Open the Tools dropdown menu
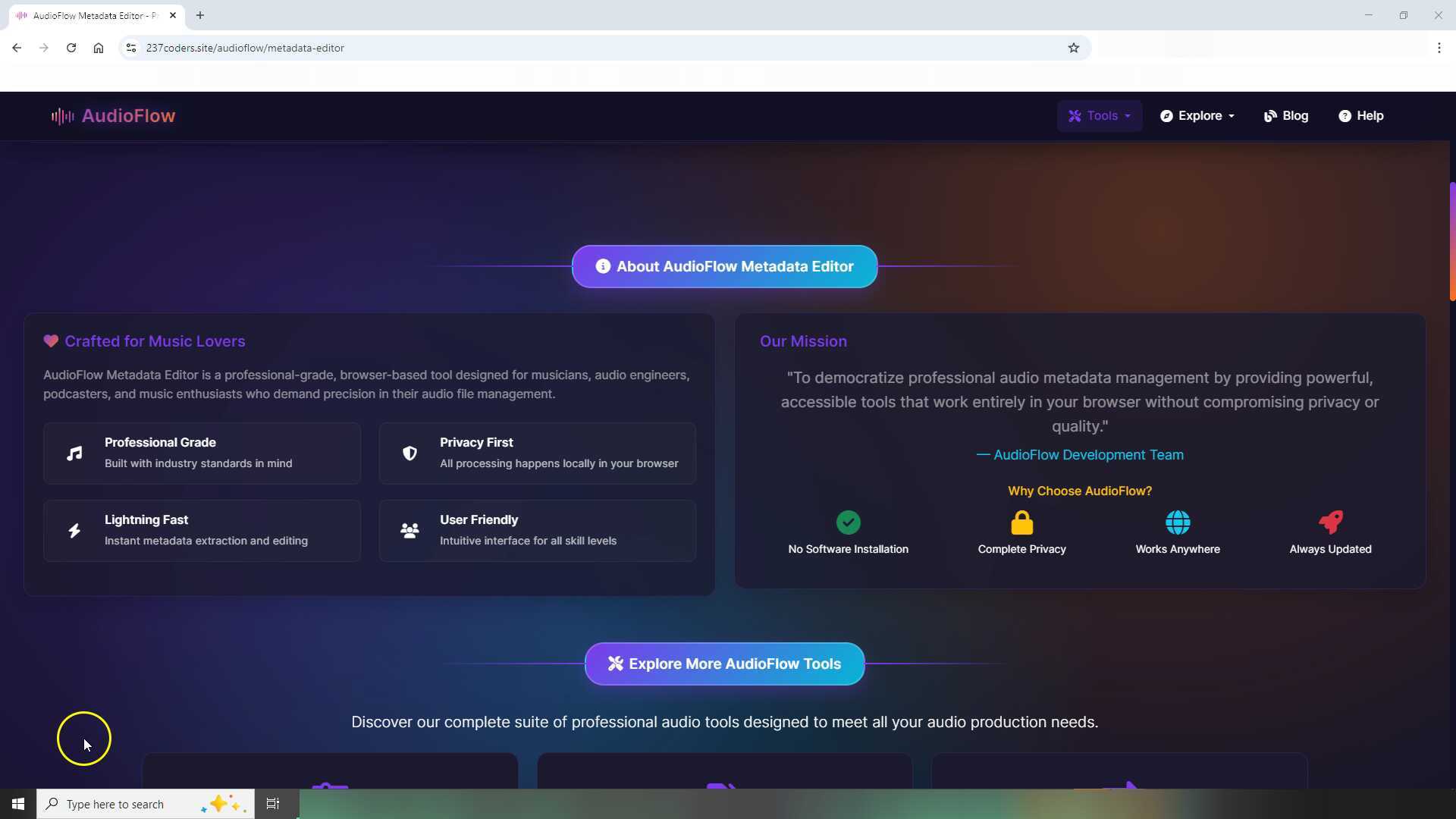1456x819 pixels. point(1100,115)
